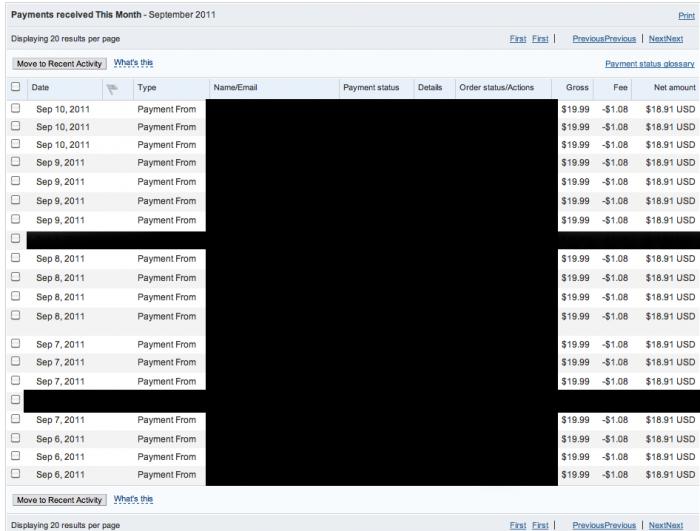700x531 pixels.
Task: Open the Print link
Action: coord(686,16)
